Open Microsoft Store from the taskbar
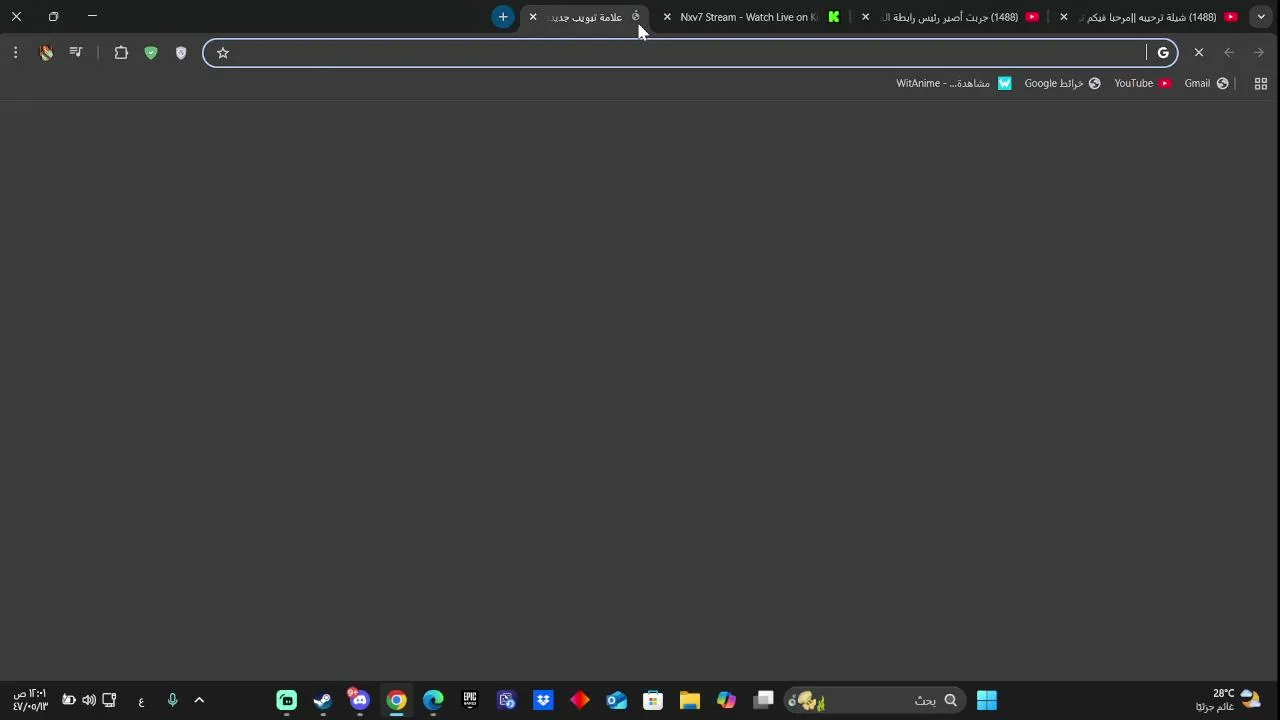1280x720 pixels. [653, 700]
